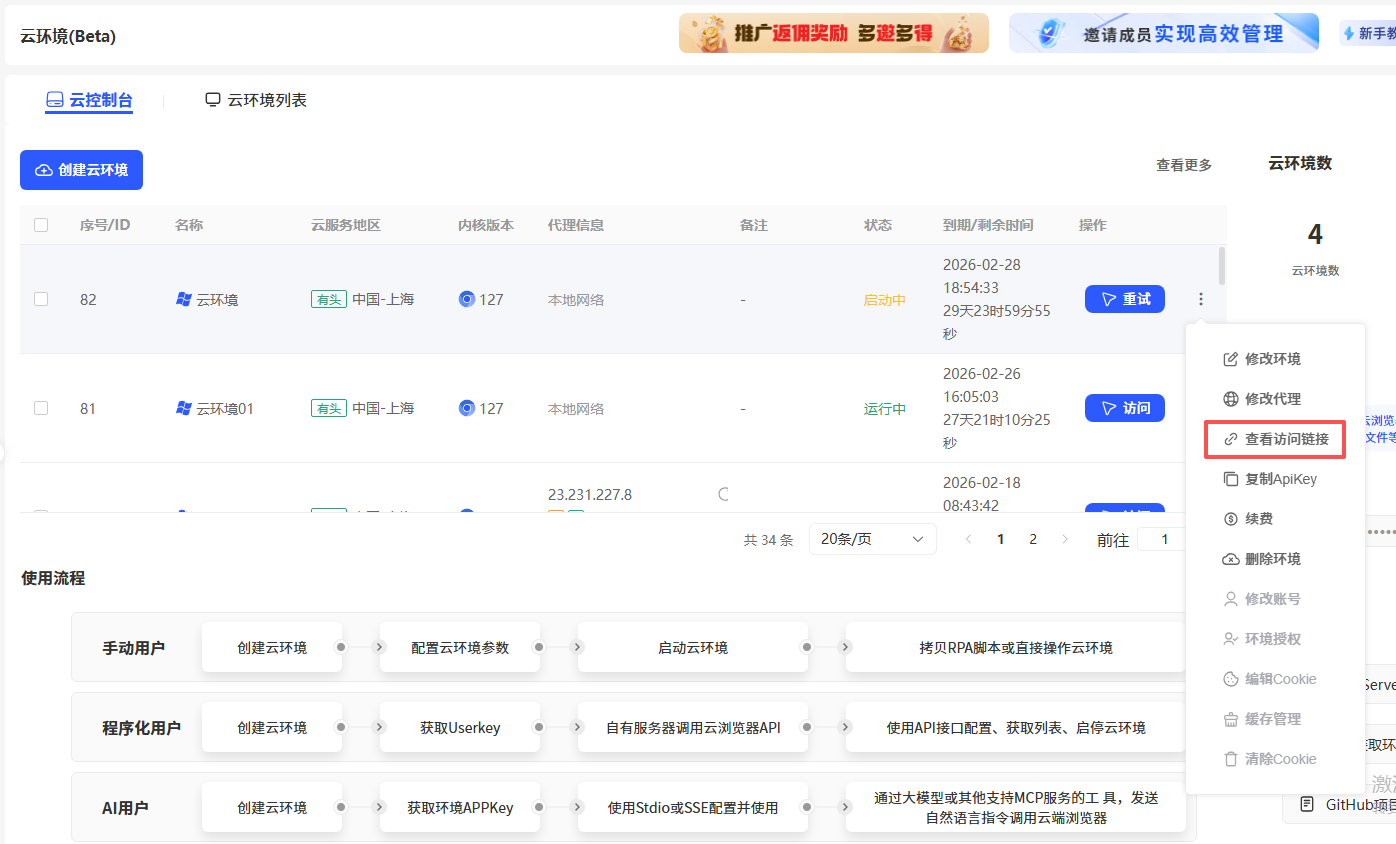
Task: Toggle the select-all checkbox in table header
Action: [40, 225]
